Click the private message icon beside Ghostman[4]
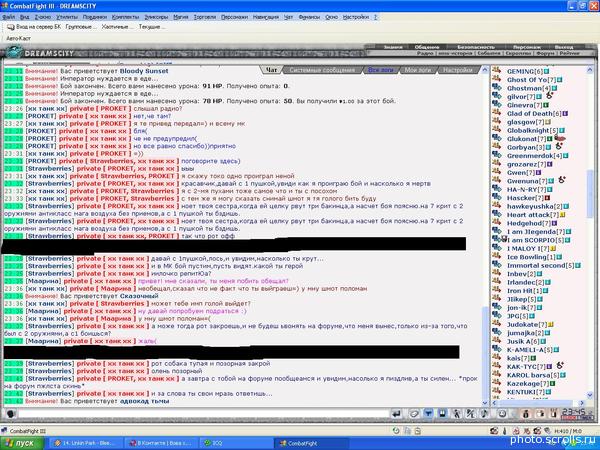 coord(497,87)
